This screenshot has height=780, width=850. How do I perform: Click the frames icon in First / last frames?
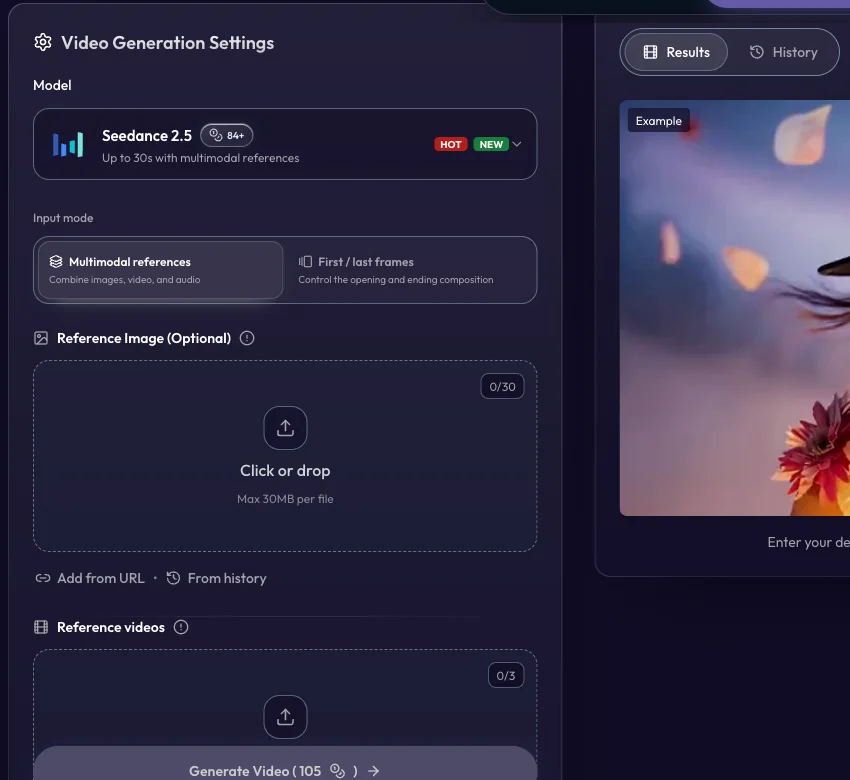pyautogui.click(x=305, y=262)
